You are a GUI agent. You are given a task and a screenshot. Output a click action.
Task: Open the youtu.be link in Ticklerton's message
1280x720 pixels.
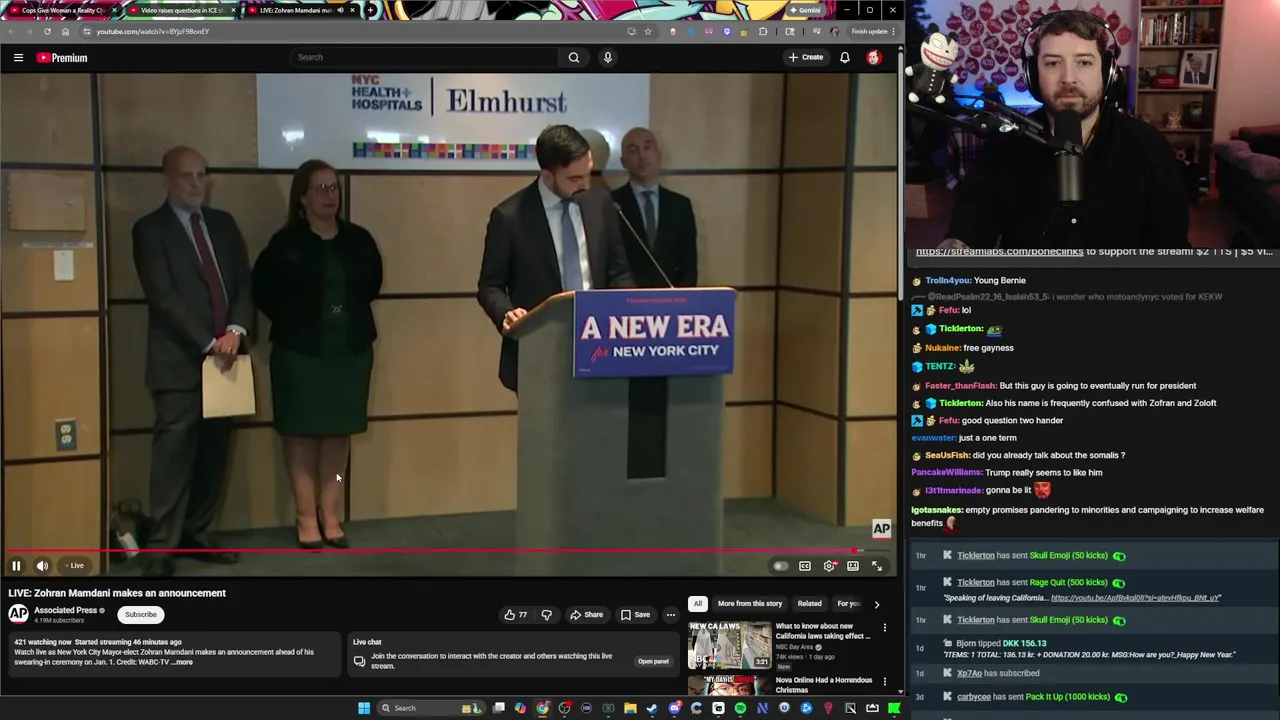tap(1135, 598)
